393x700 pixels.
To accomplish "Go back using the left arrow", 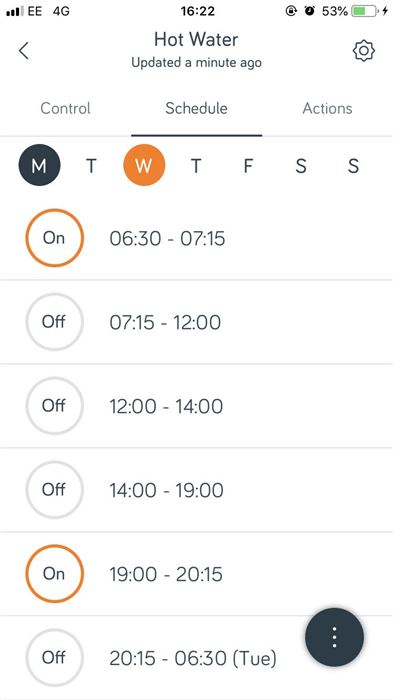I will (24, 50).
